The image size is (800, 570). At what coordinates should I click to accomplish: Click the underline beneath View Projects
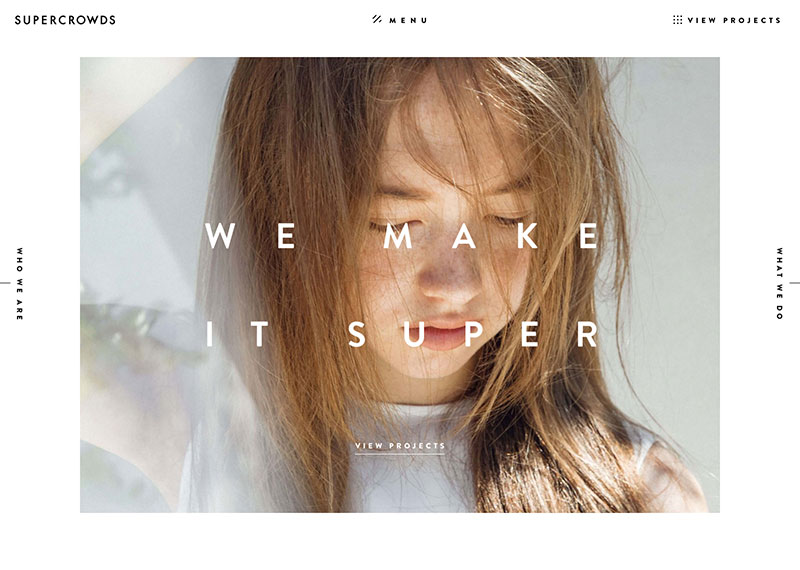[x=400, y=454]
